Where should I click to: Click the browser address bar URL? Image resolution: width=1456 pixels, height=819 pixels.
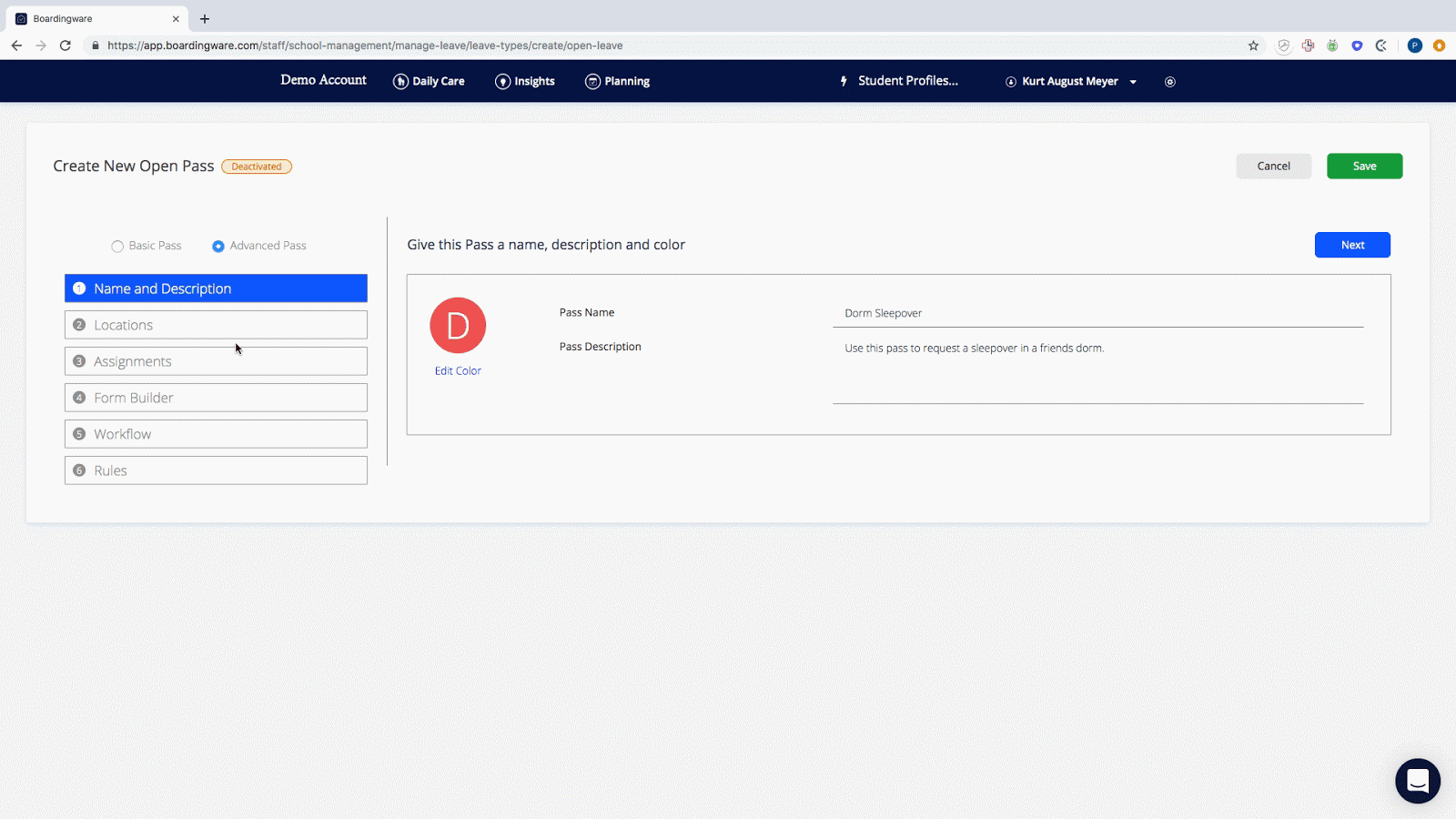click(365, 45)
